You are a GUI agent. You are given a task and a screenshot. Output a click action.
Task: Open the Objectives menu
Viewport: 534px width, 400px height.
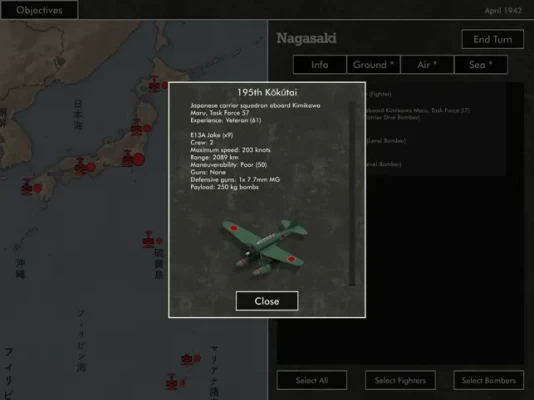coord(39,10)
